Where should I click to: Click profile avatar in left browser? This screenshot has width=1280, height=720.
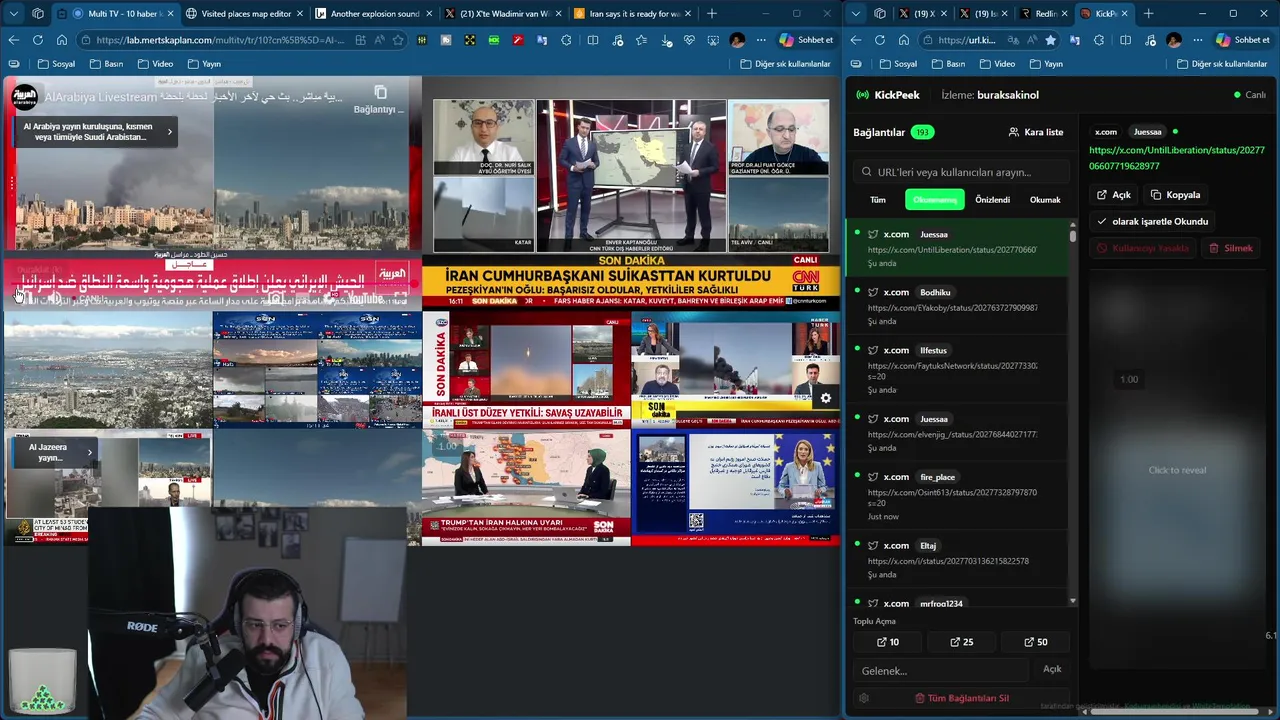click(x=737, y=40)
